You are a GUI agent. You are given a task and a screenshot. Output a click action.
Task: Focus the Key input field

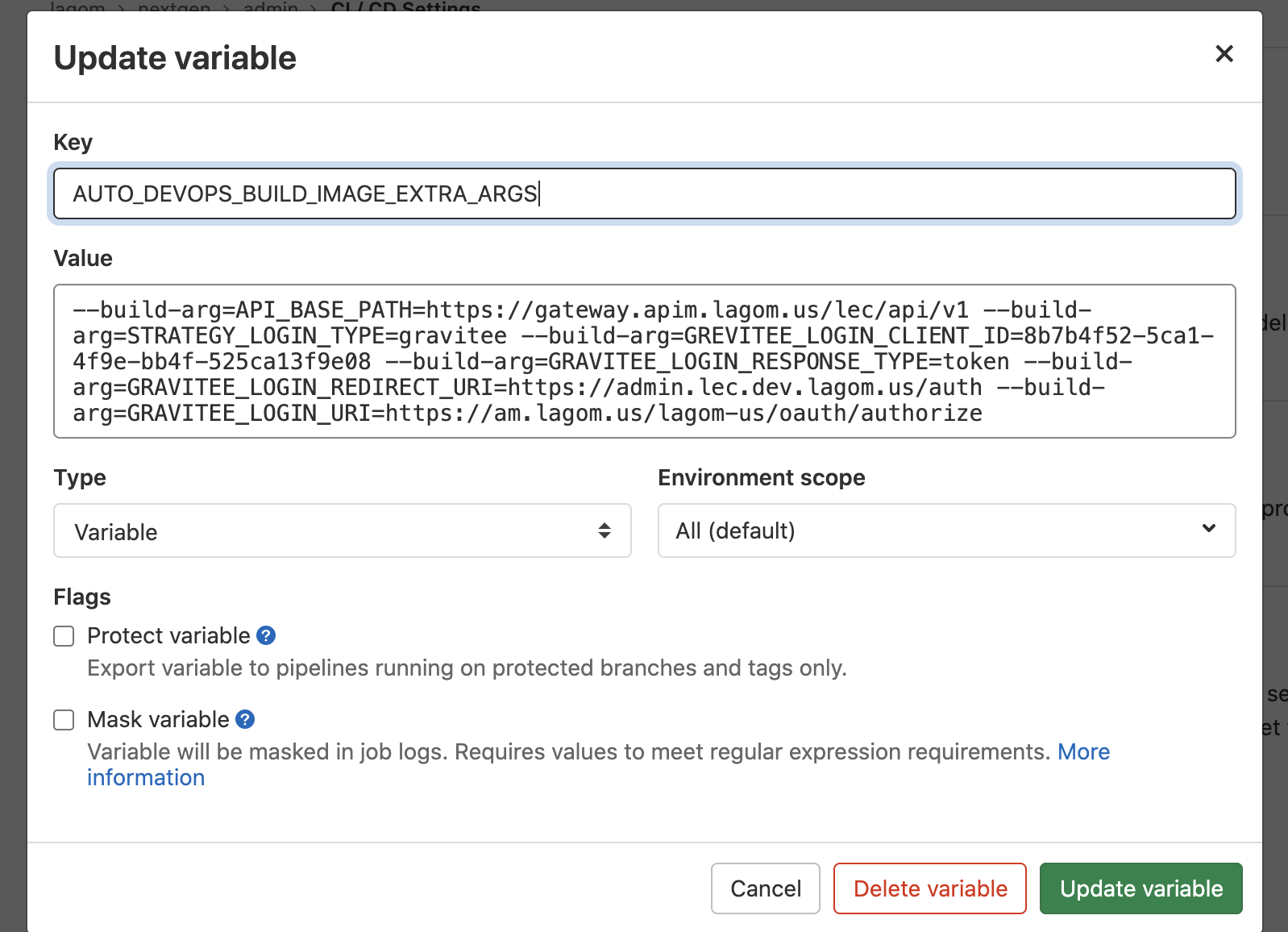[x=644, y=193]
